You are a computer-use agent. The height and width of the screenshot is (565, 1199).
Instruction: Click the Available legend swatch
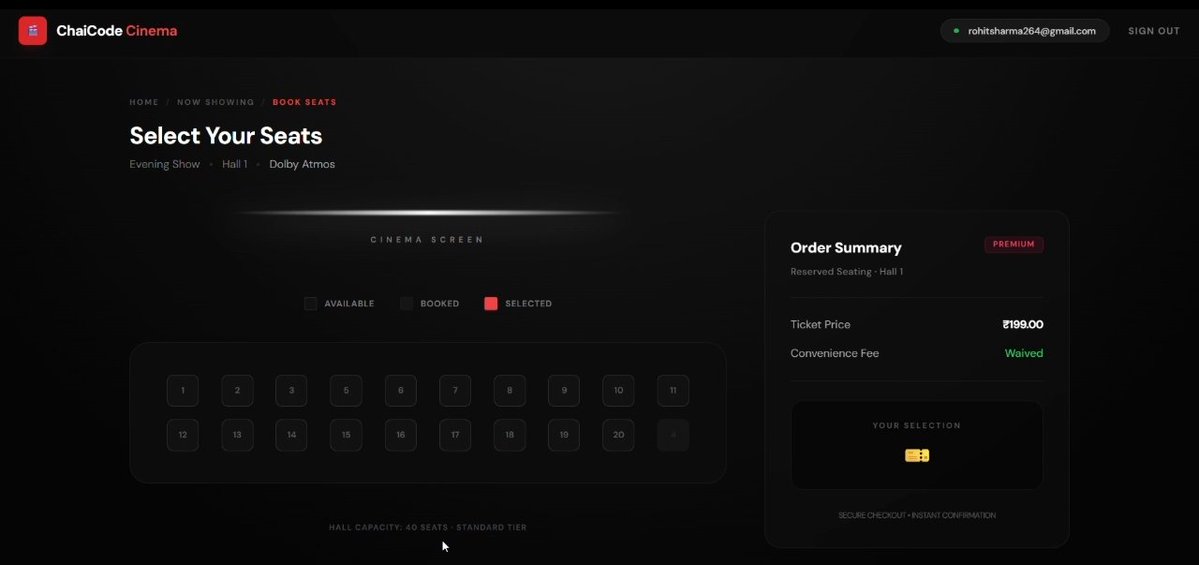pyautogui.click(x=310, y=304)
